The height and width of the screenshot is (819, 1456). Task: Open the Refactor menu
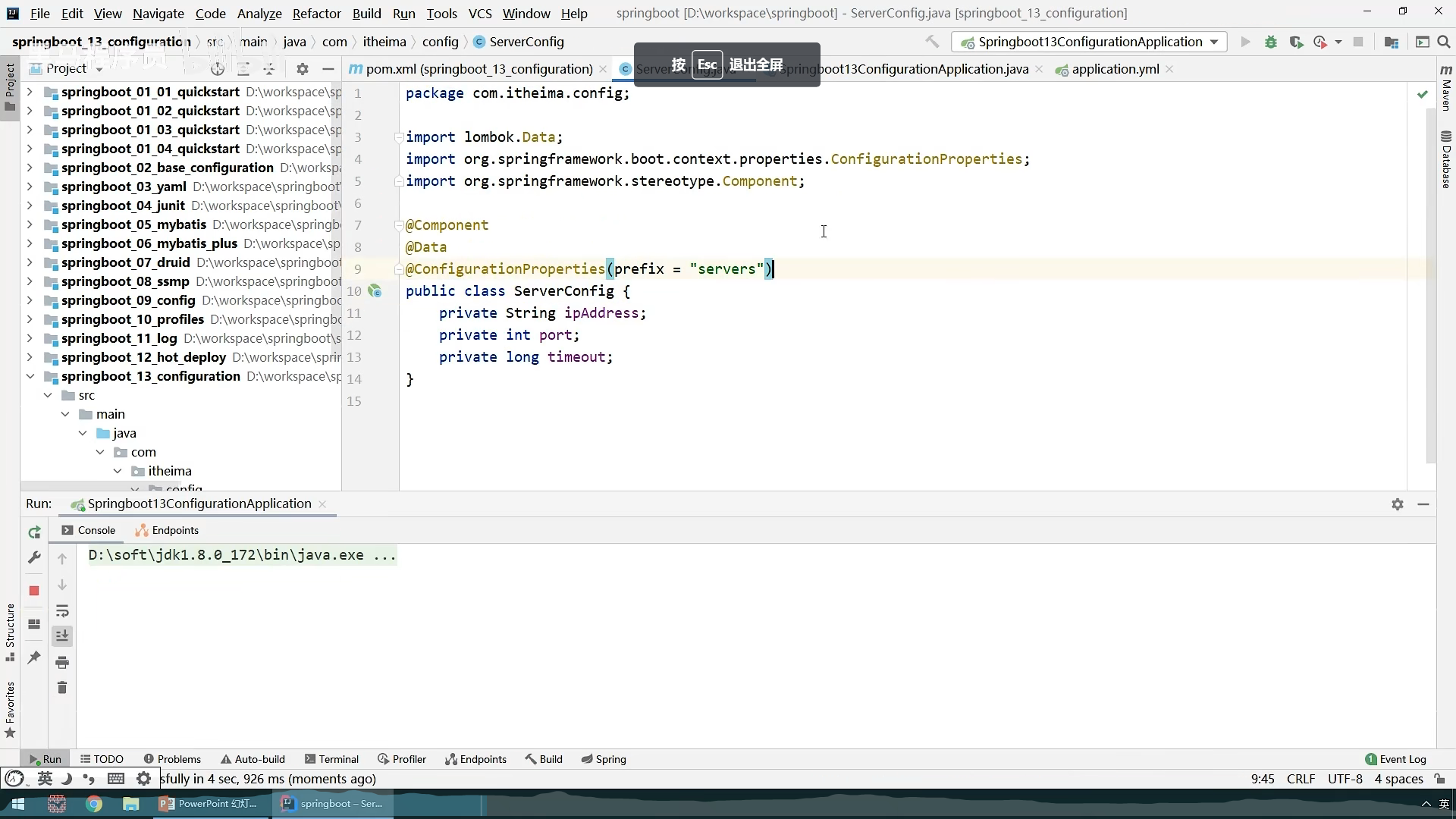316,14
